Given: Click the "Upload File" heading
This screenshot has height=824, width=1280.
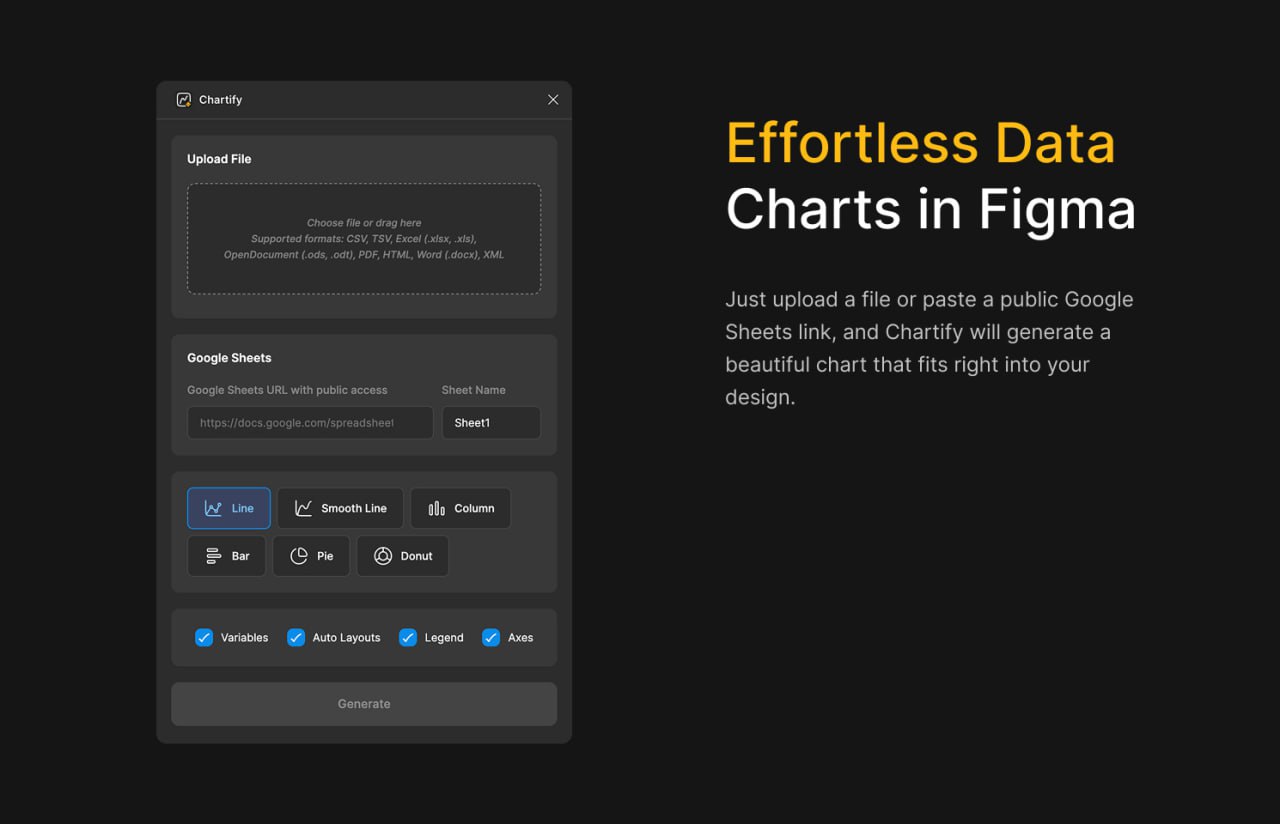Looking at the screenshot, I should click(x=219, y=159).
